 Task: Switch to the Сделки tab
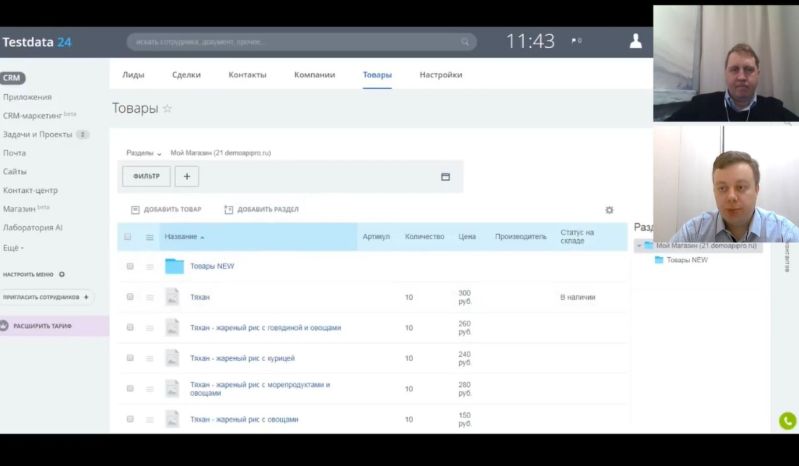pos(186,75)
